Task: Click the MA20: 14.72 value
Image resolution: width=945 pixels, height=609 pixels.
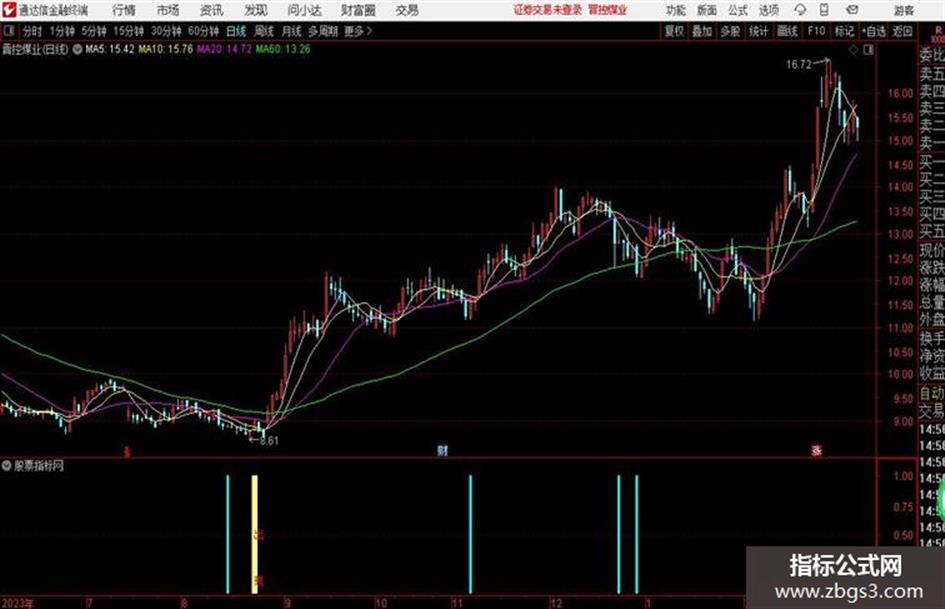Action: pyautogui.click(x=224, y=49)
